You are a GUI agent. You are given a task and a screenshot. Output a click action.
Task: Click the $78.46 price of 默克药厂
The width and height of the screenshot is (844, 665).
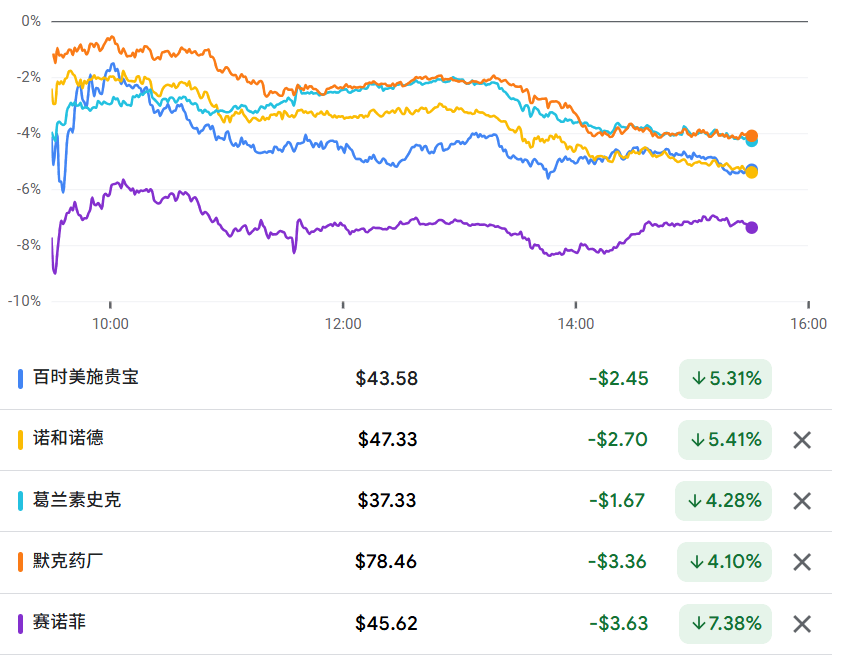[x=386, y=562]
